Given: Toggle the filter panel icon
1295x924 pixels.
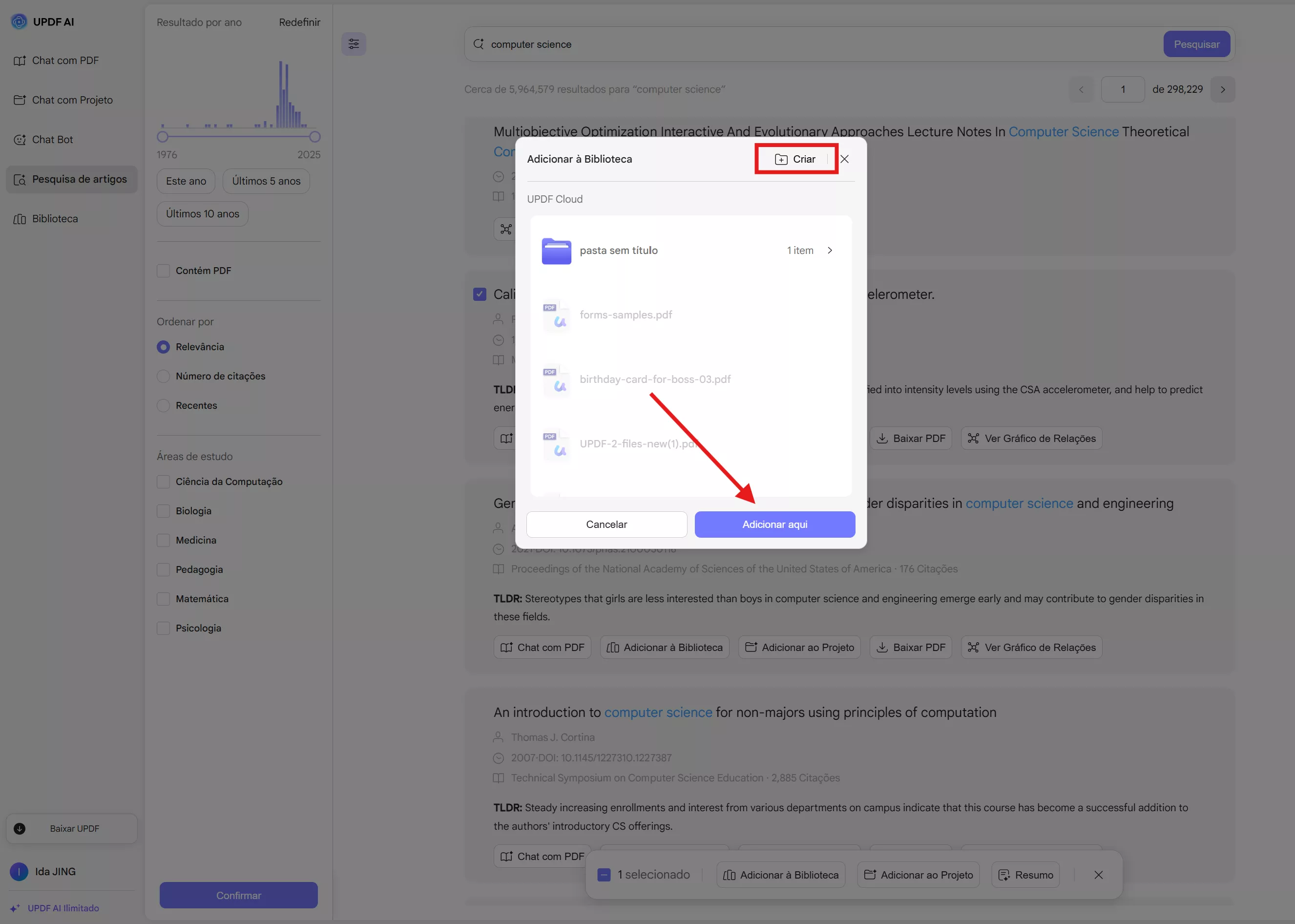Looking at the screenshot, I should tap(354, 44).
